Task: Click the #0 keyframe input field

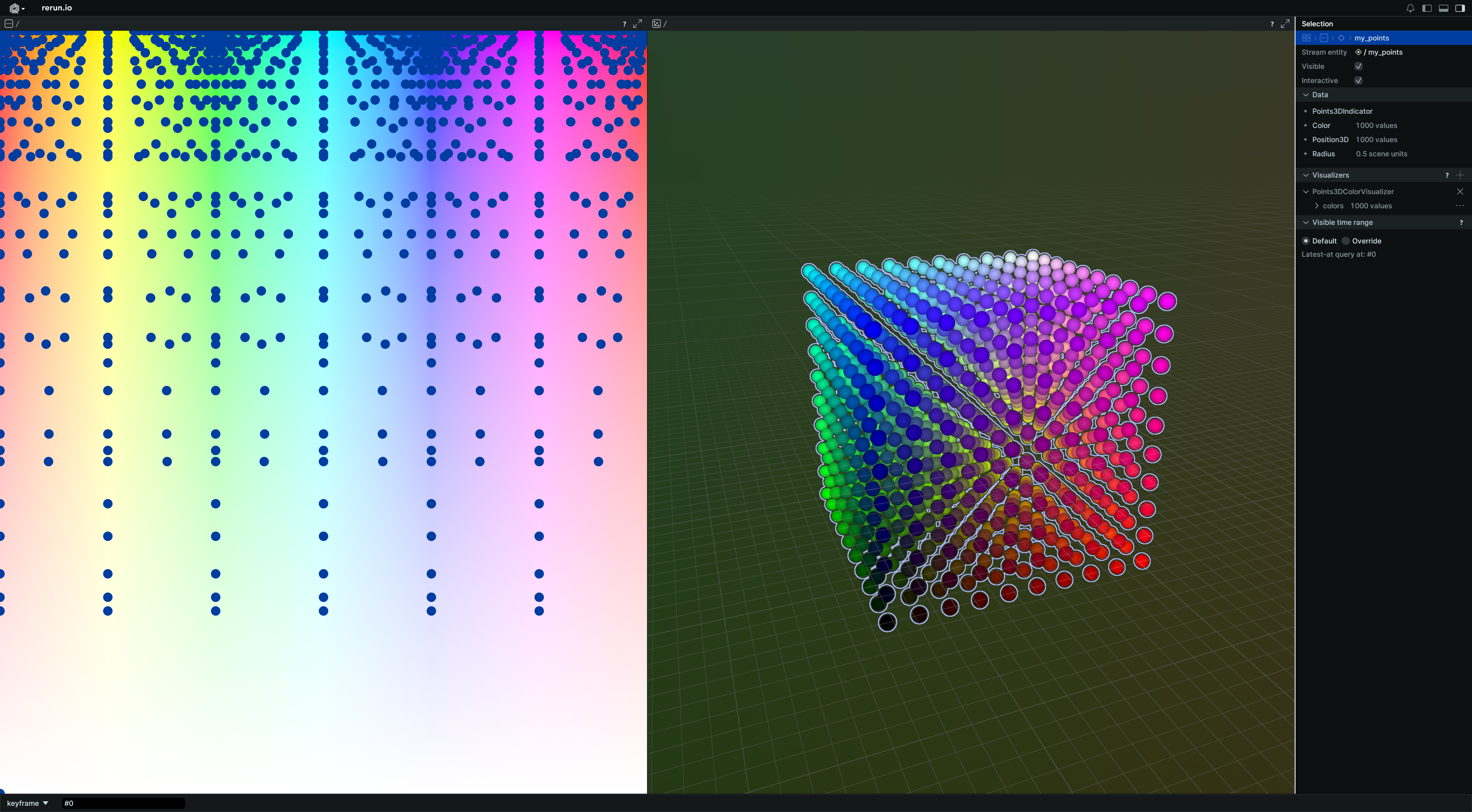Action: click(123, 803)
